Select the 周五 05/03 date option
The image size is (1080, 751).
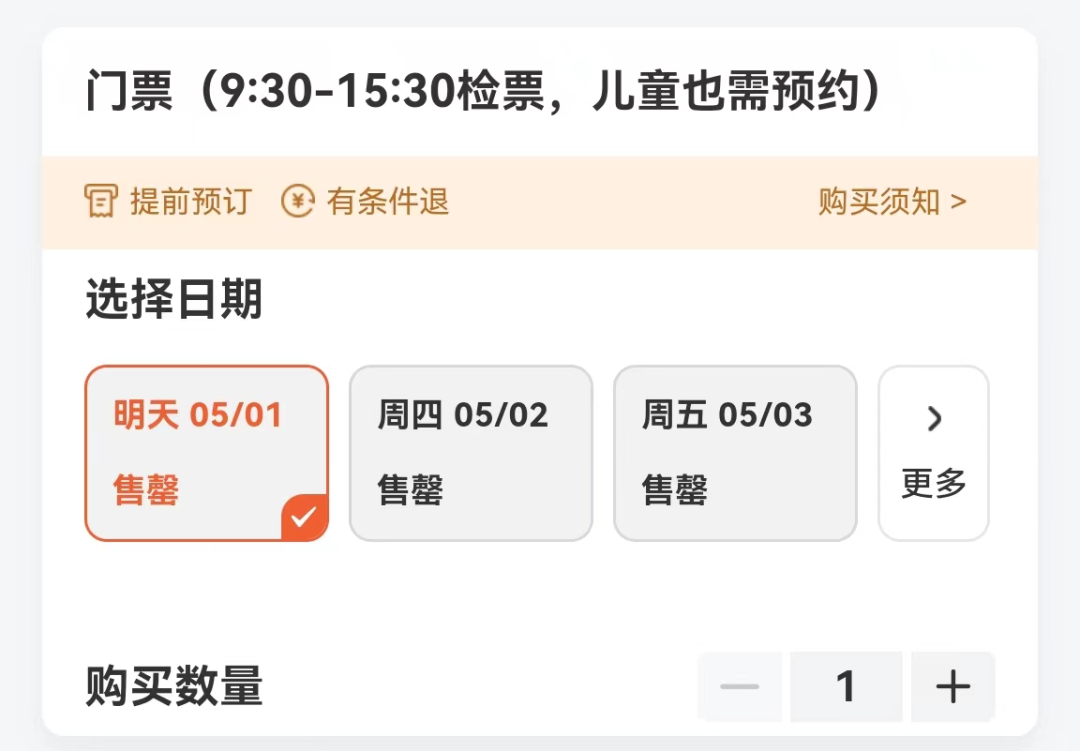point(735,453)
